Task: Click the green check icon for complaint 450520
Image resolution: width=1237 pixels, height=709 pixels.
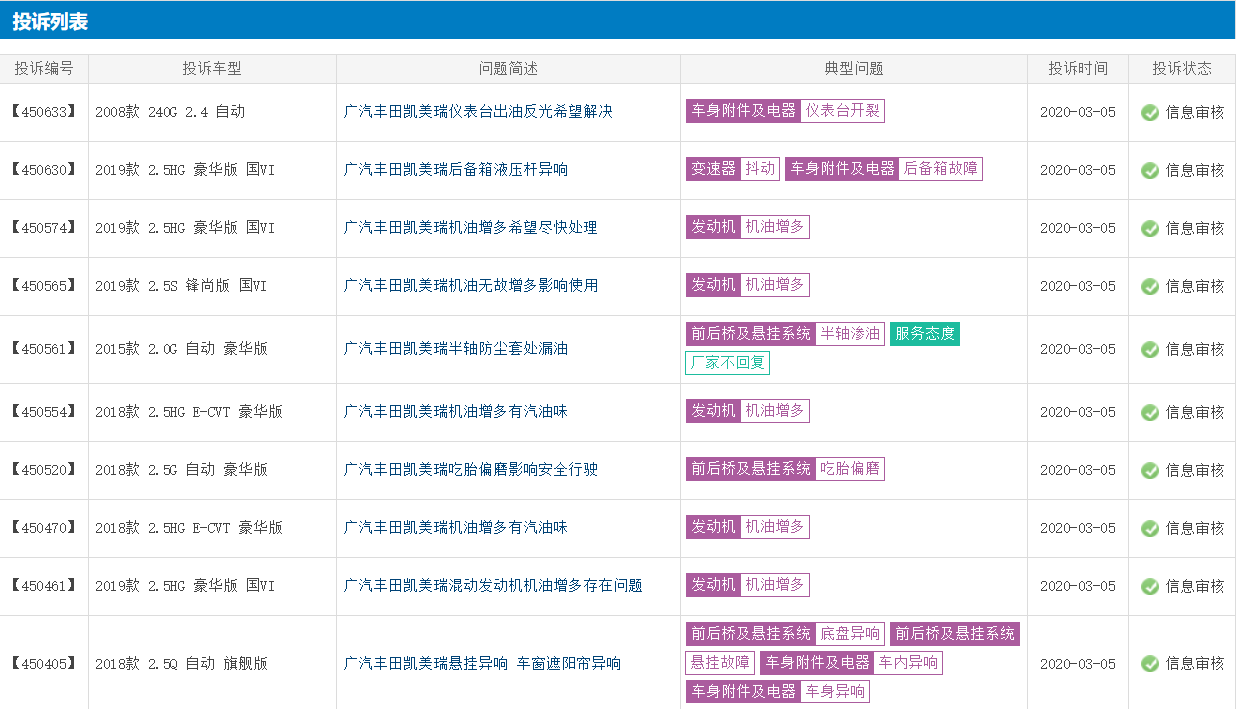Action: 1150,470
